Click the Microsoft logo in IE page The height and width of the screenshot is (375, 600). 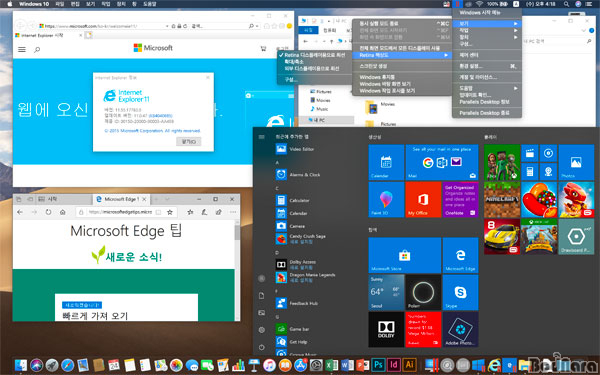(153, 48)
